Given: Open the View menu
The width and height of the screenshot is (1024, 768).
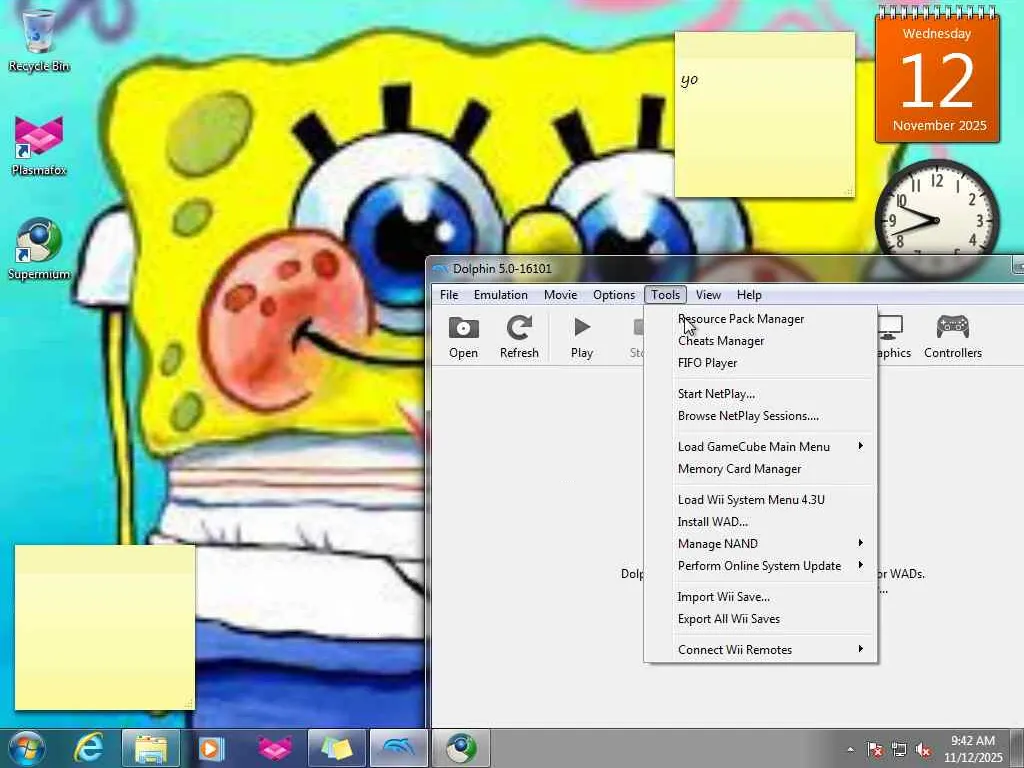Looking at the screenshot, I should click(x=708, y=295).
